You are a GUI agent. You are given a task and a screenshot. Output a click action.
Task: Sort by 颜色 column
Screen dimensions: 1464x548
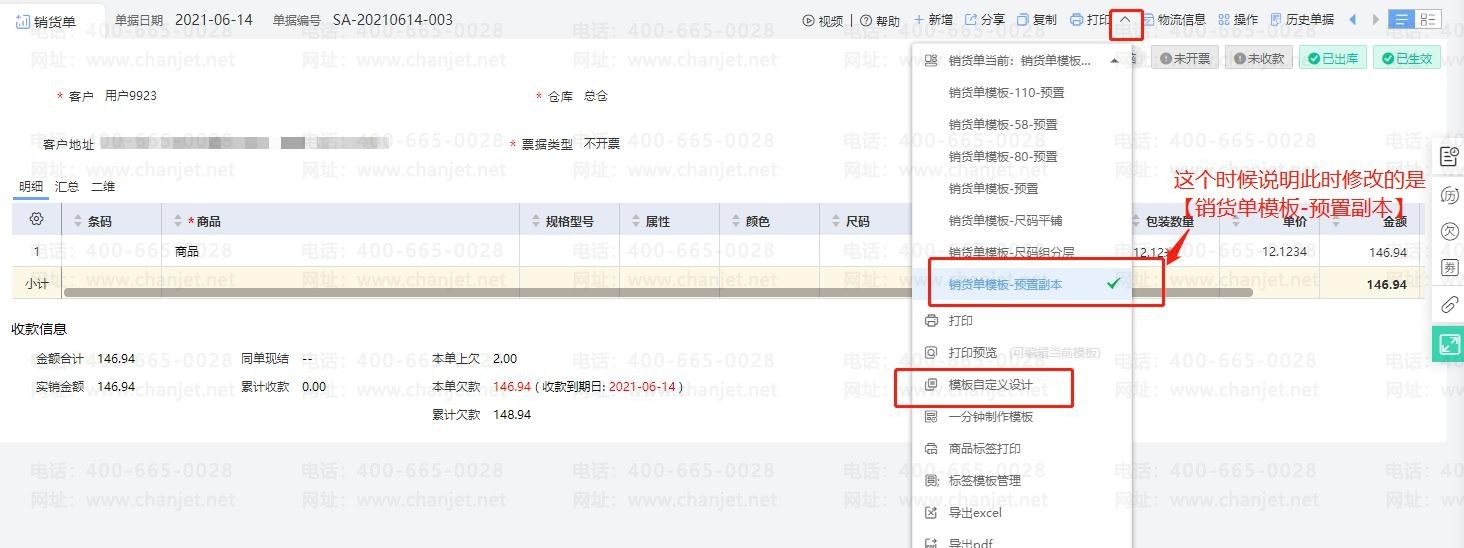(x=738, y=221)
